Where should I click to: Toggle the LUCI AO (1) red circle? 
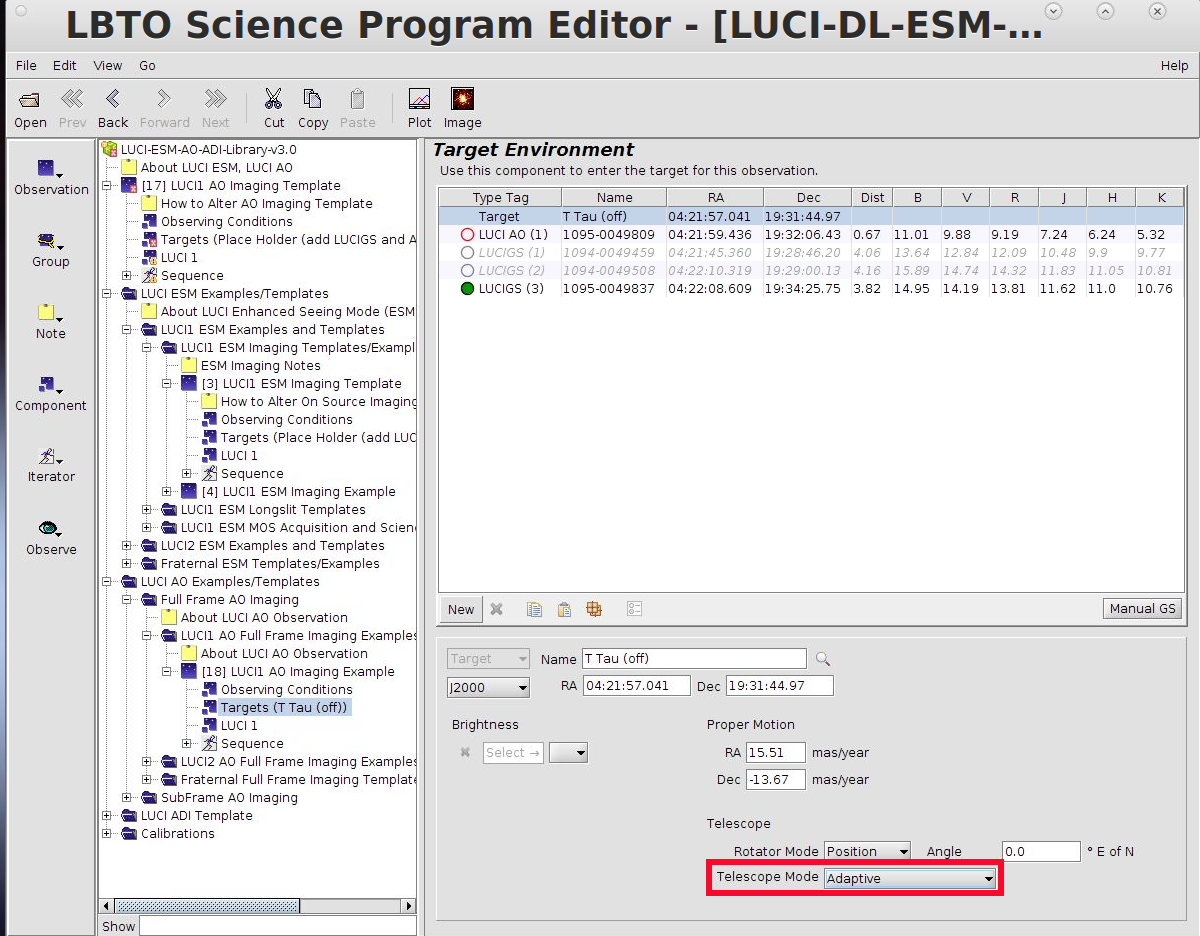pos(467,235)
